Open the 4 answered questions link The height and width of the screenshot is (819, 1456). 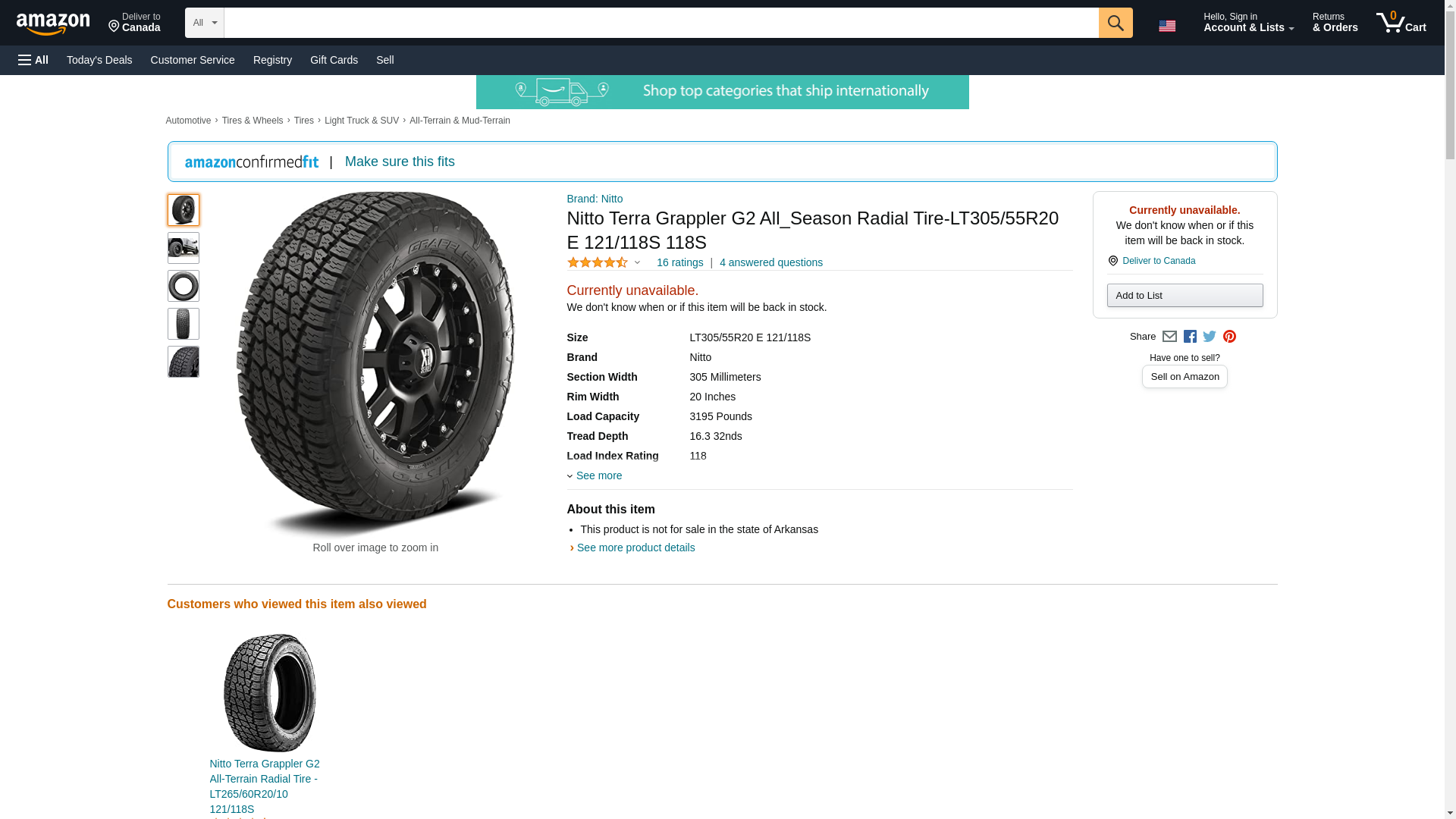click(x=770, y=262)
